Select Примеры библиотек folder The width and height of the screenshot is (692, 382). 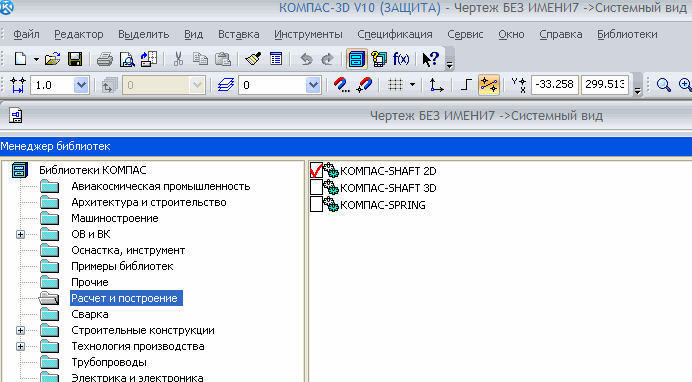122,266
